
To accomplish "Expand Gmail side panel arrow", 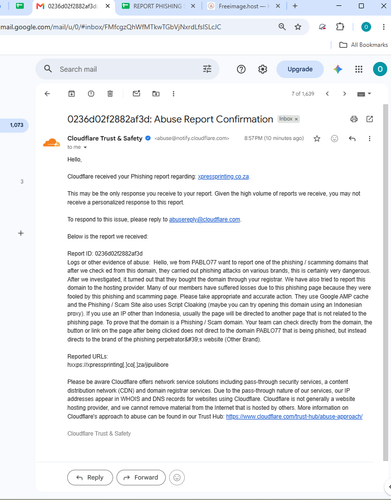I will (389, 487).
